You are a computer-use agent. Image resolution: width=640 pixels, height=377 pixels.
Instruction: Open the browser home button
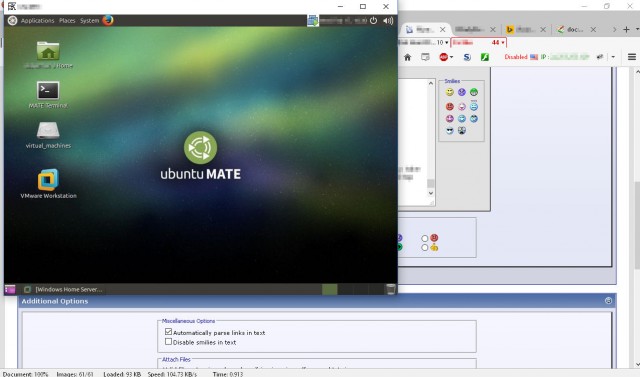coord(407,57)
